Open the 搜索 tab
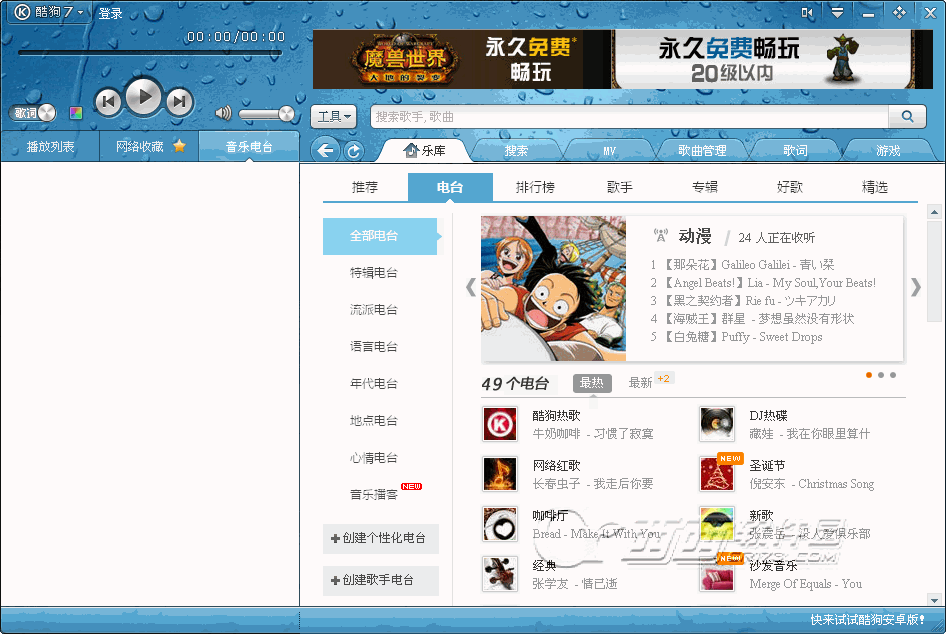 coord(516,151)
